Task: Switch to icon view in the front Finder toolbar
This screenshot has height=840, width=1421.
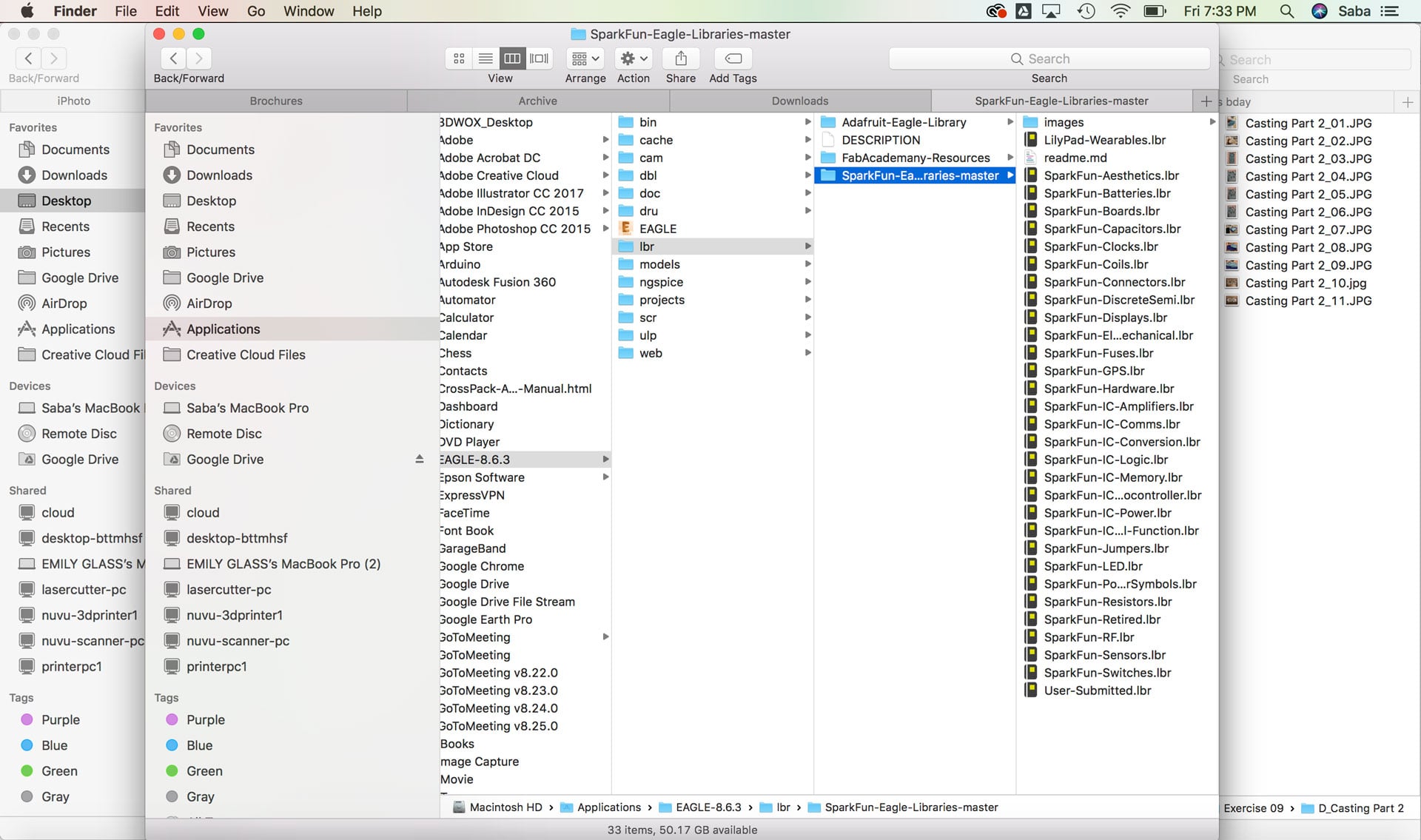Action: point(459,58)
